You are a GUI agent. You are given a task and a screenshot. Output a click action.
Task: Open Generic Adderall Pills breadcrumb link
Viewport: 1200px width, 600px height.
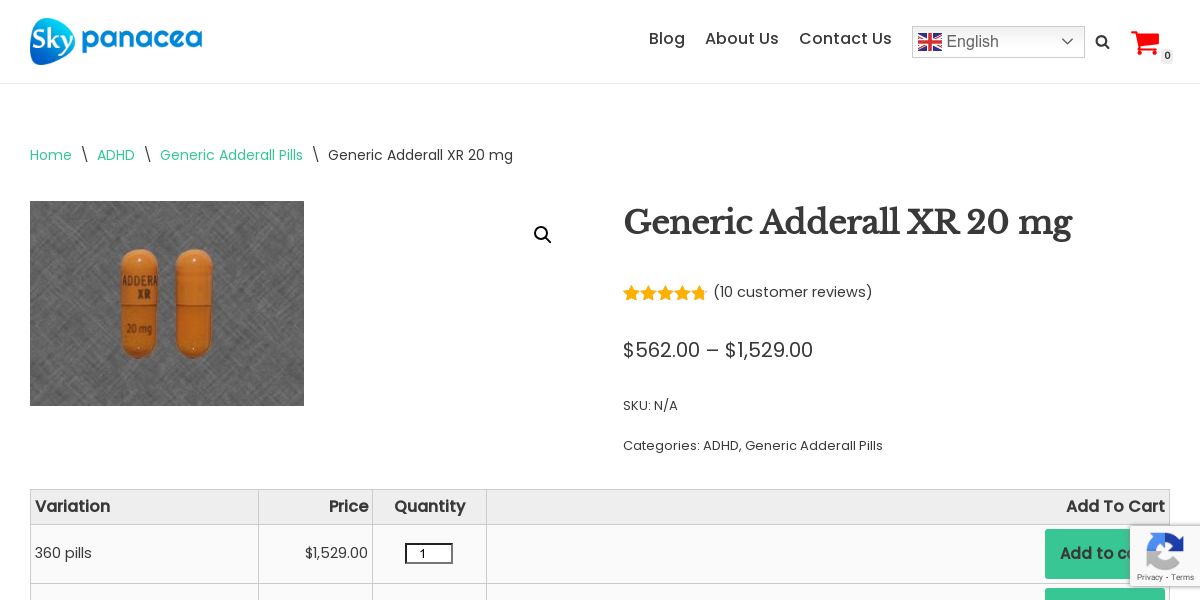pos(231,155)
